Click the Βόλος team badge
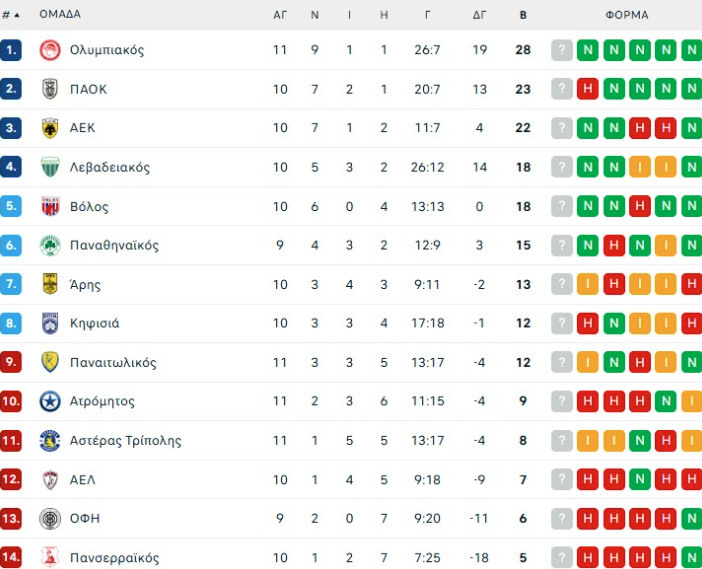The width and height of the screenshot is (702, 569). pyautogui.click(x=50, y=206)
